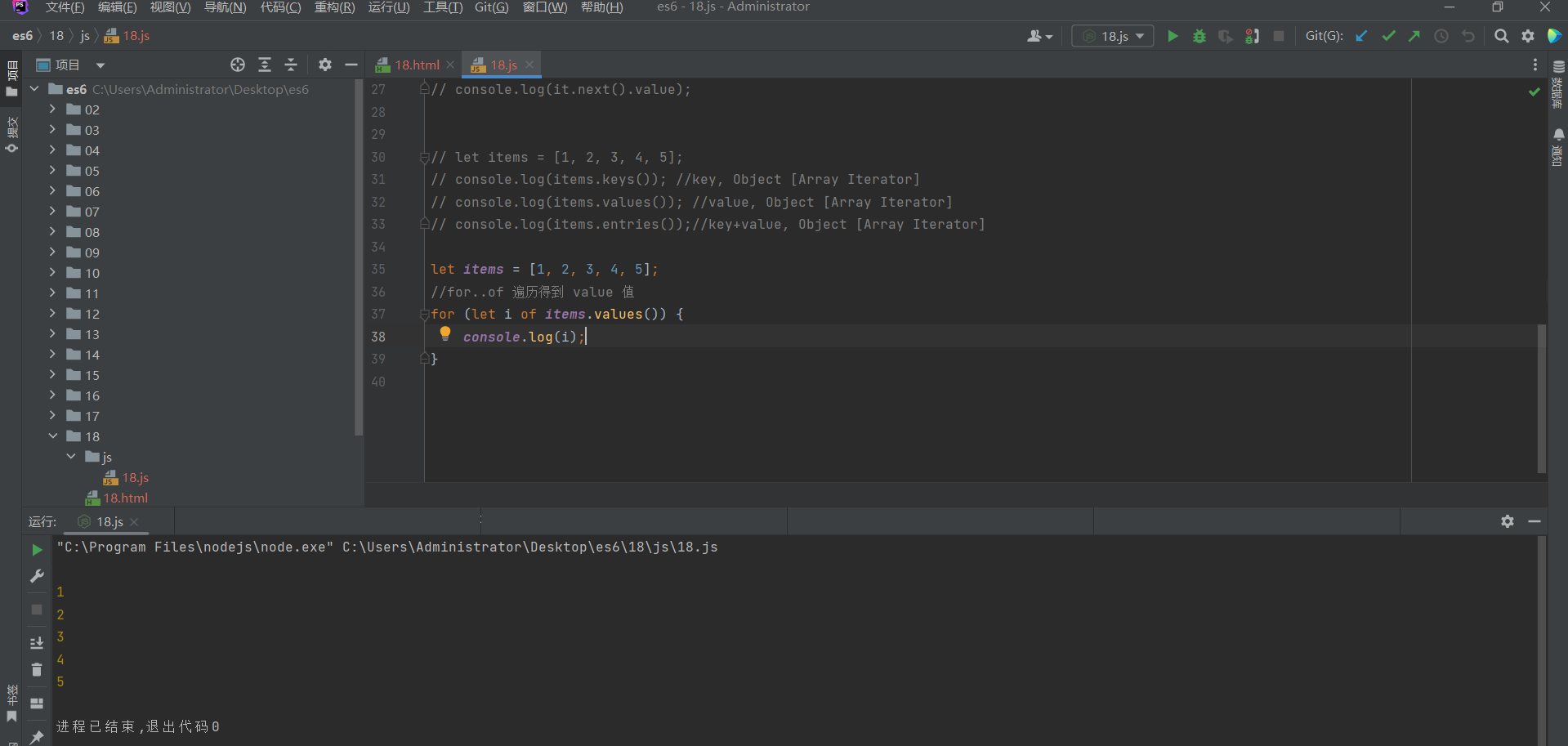Viewport: 1568px width, 746px height.
Task: Expand all in project tree
Action: tap(265, 65)
